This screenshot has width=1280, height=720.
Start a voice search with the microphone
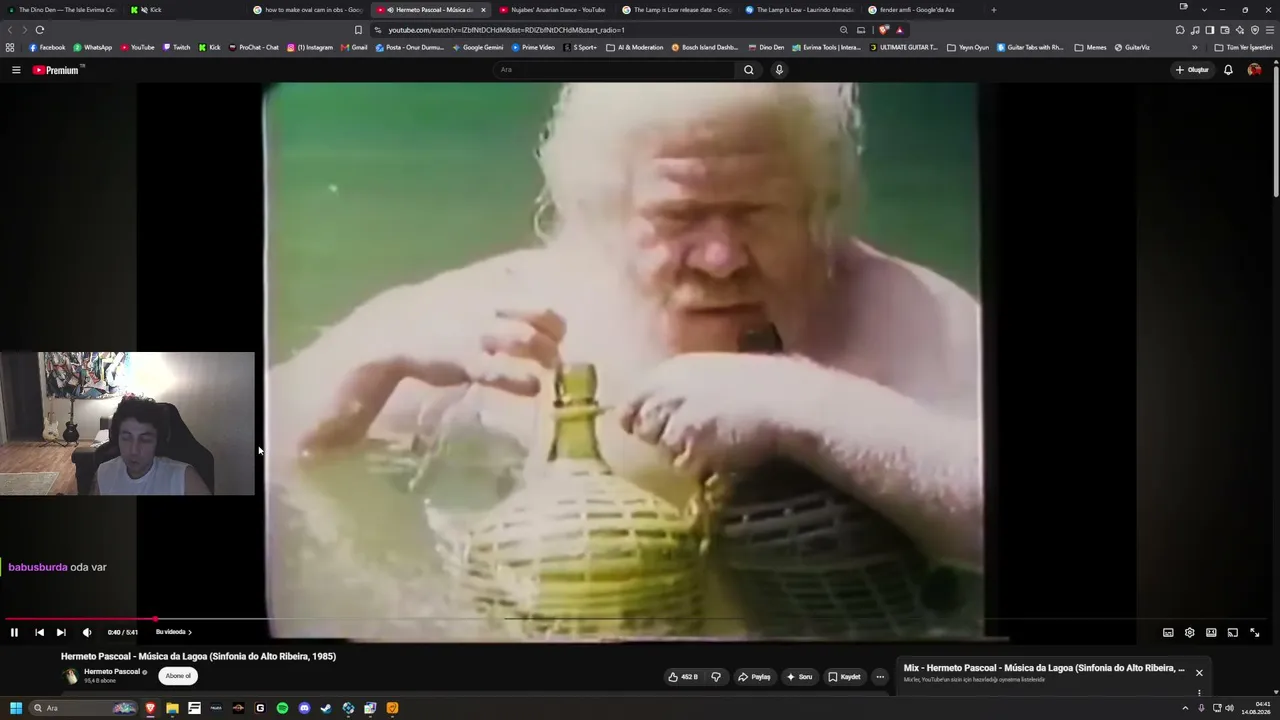click(779, 70)
